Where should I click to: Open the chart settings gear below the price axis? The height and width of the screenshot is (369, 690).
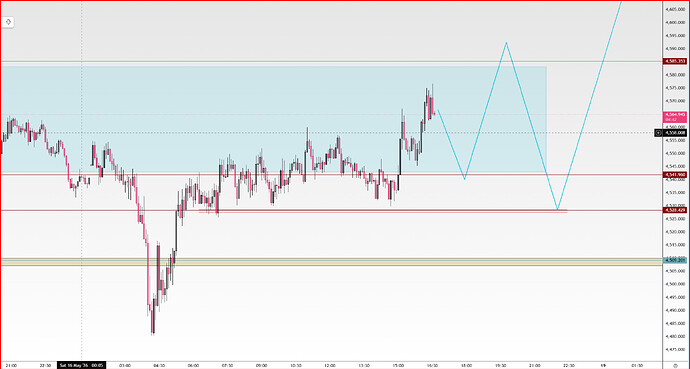pyautogui.click(x=675, y=365)
